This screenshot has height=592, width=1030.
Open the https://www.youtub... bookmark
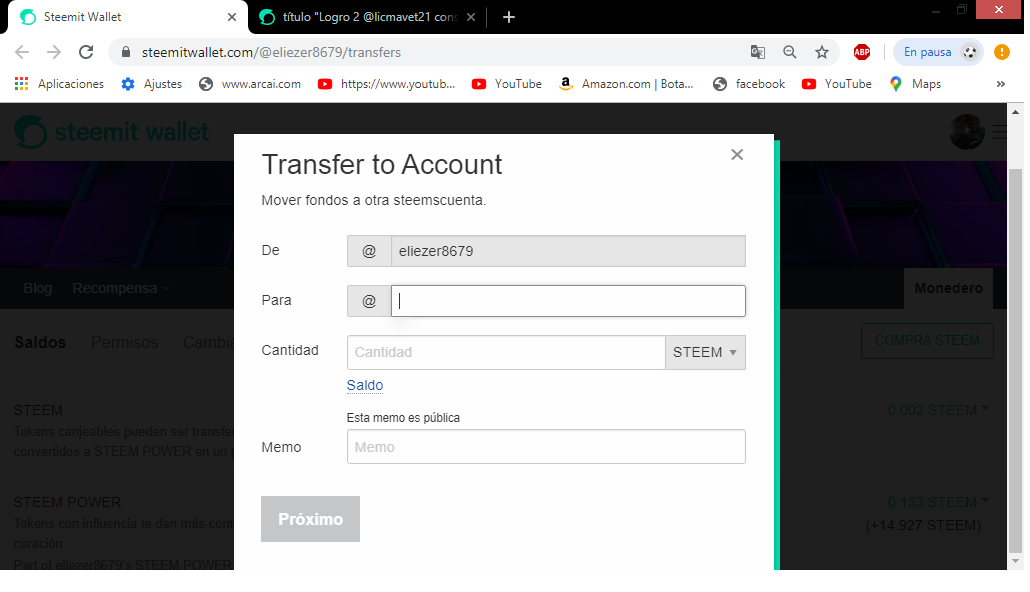click(386, 83)
